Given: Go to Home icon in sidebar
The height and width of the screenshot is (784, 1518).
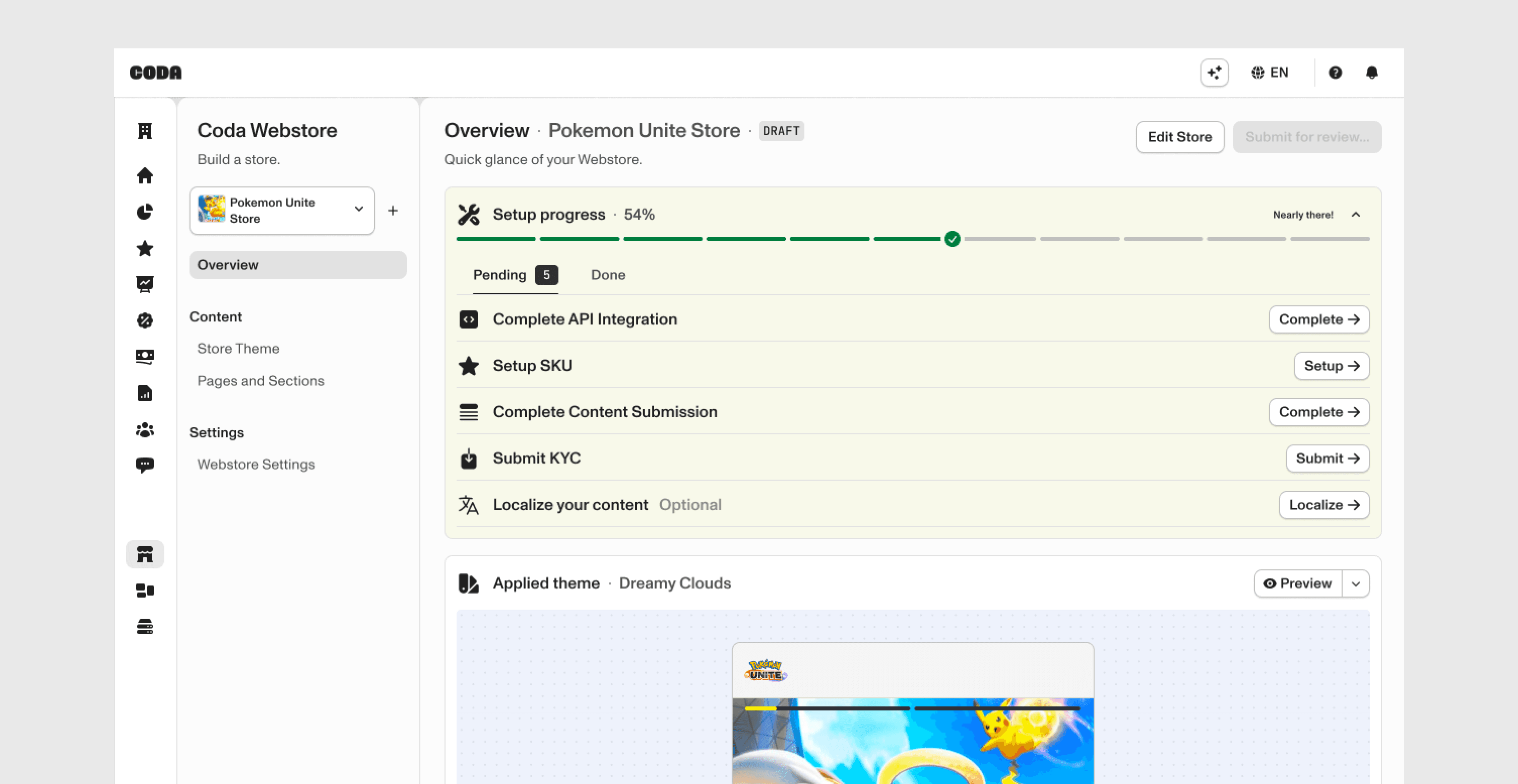Looking at the screenshot, I should tap(145, 175).
